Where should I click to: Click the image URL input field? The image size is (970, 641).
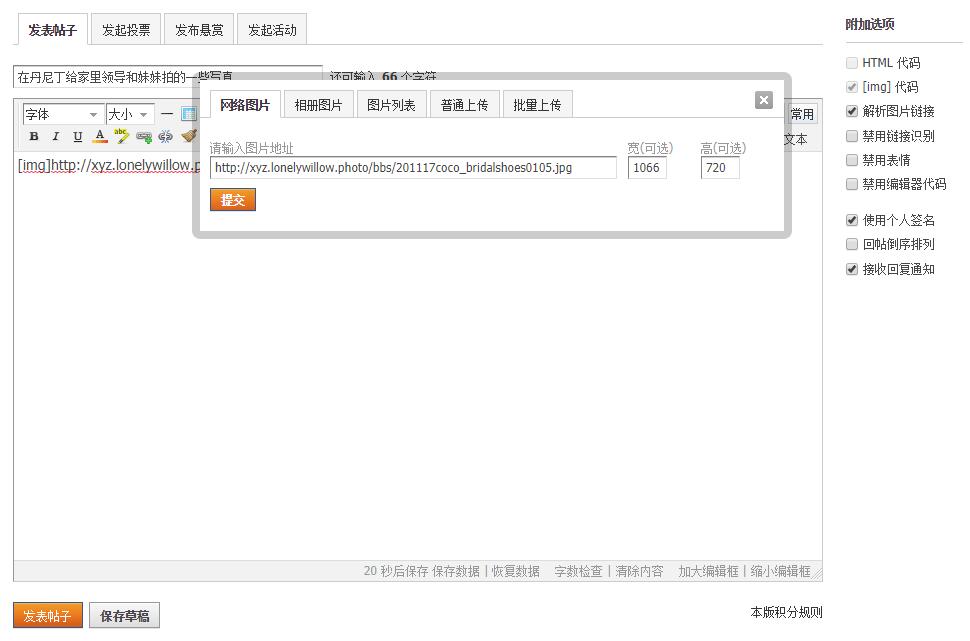pos(412,168)
